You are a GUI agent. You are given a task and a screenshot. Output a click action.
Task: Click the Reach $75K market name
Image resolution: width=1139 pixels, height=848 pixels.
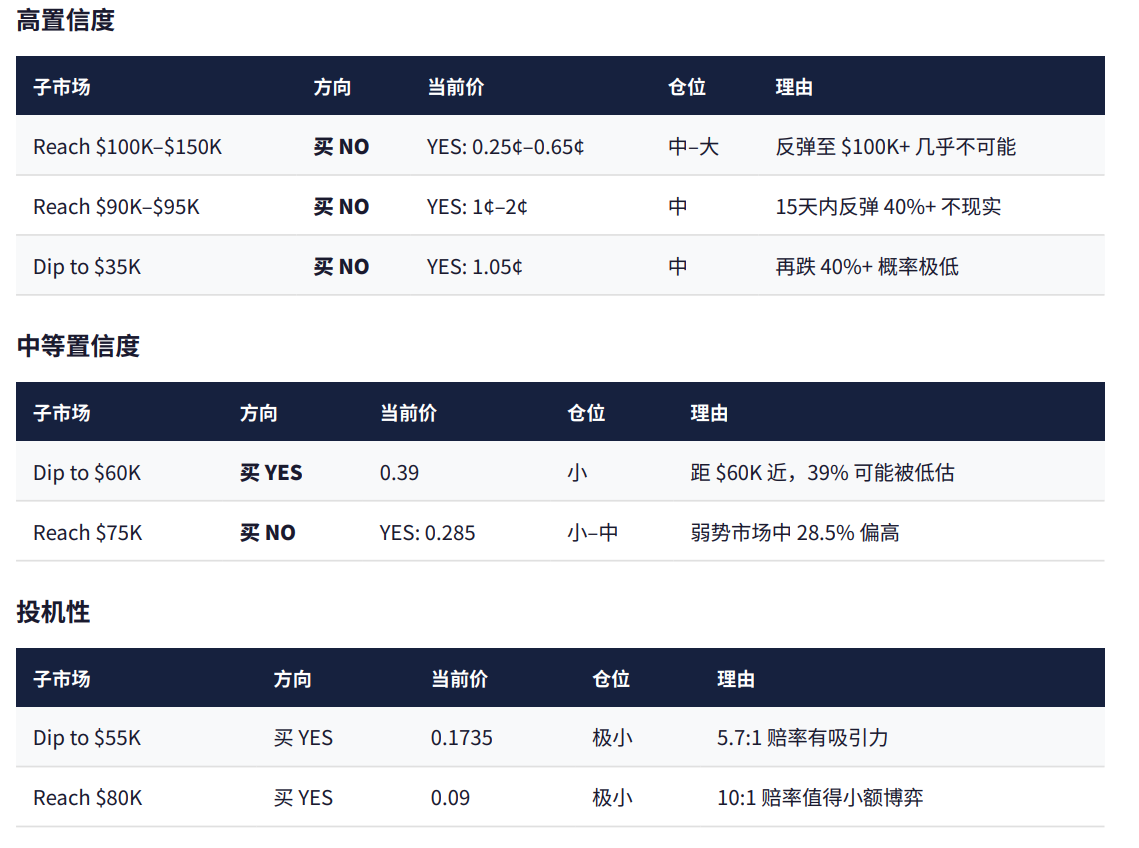pyautogui.click(x=88, y=533)
